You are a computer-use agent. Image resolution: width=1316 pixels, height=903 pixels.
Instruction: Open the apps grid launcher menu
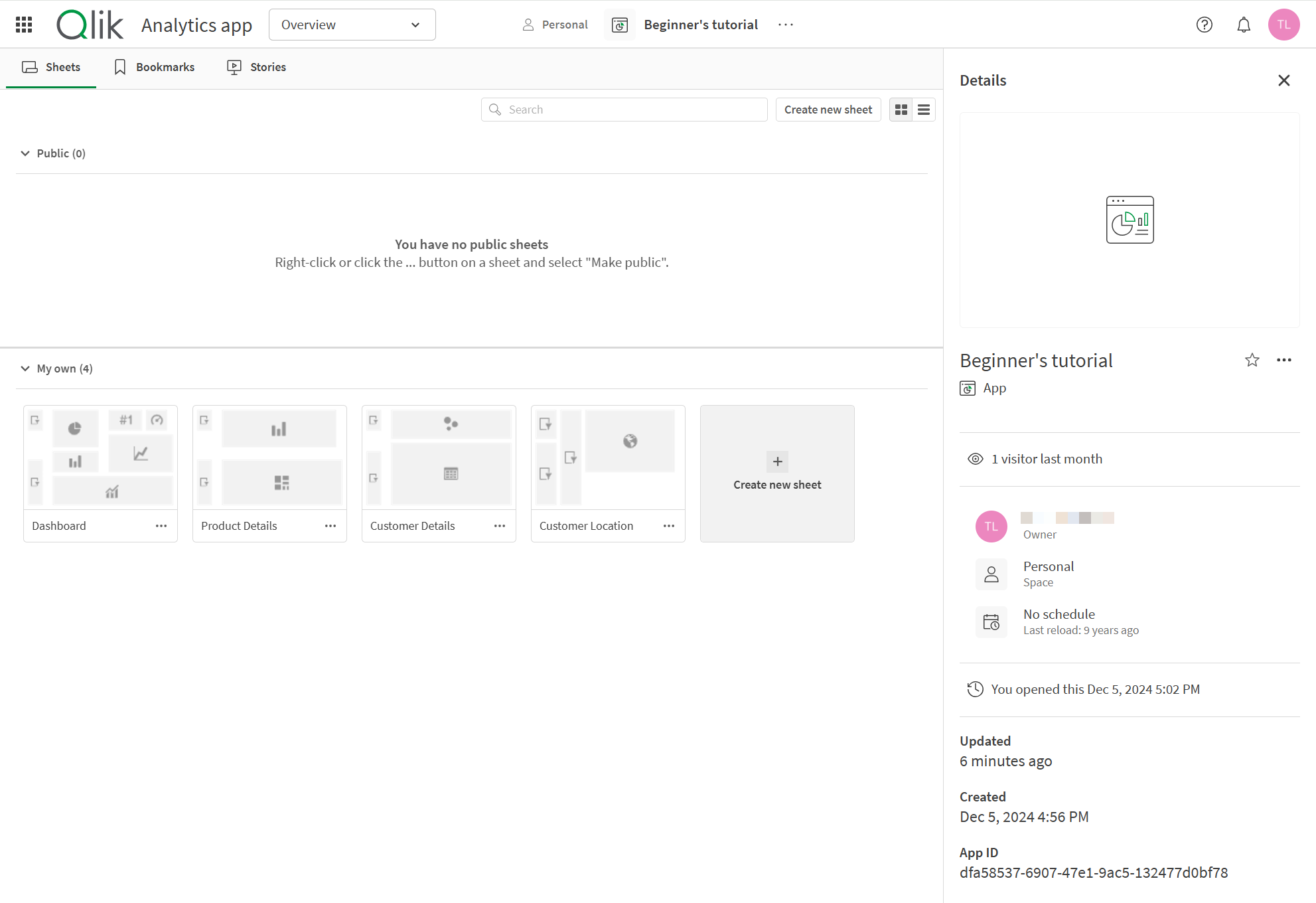24,25
